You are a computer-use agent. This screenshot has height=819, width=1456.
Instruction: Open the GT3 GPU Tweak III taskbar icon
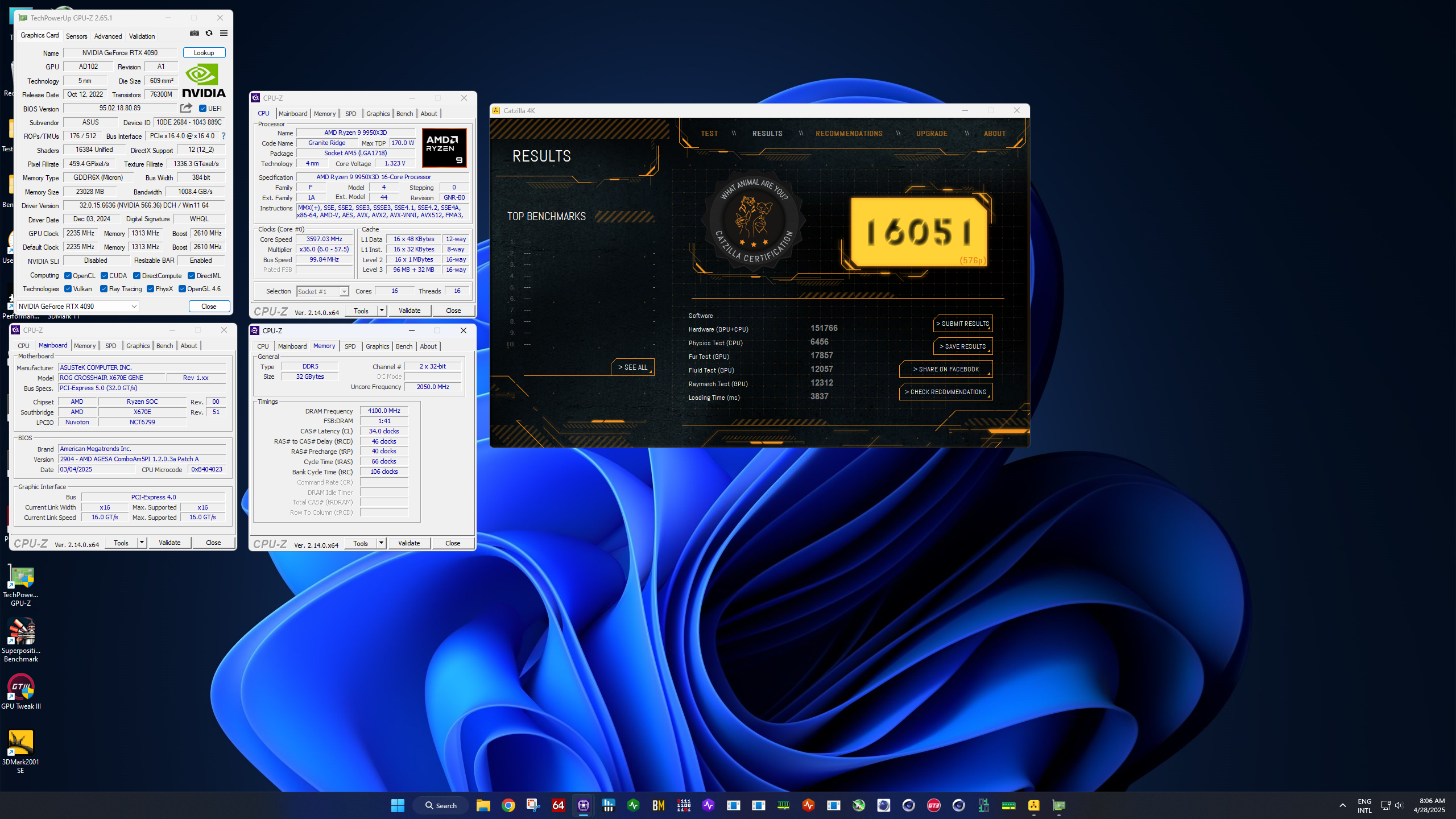click(x=934, y=805)
